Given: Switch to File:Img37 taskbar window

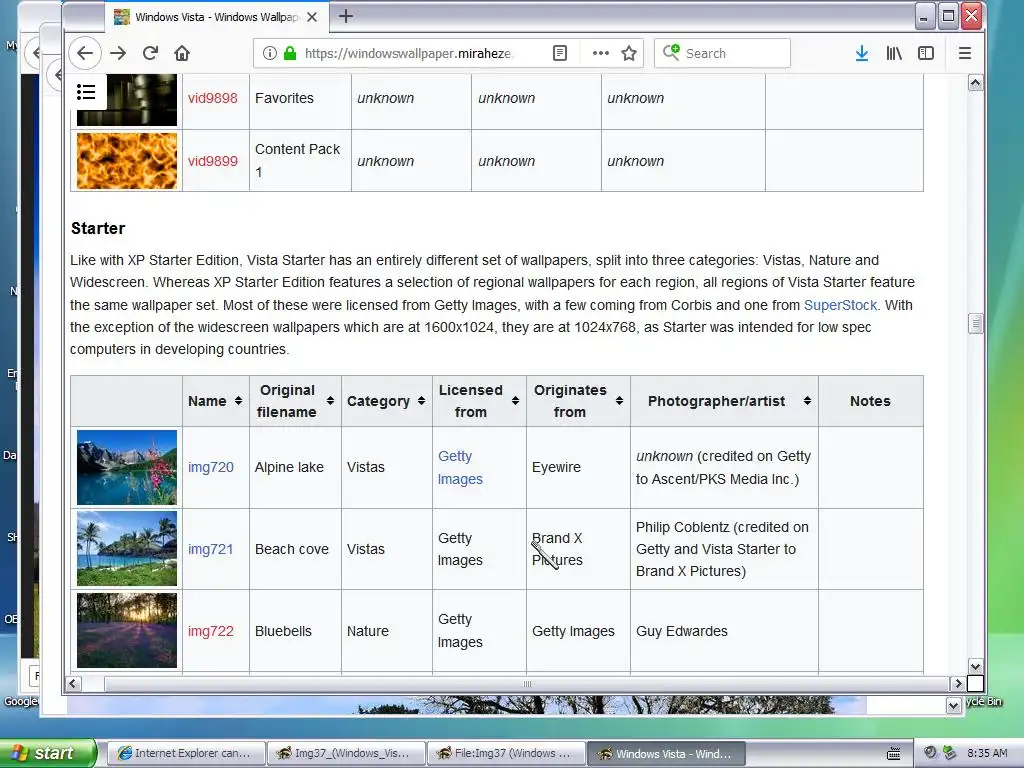Looking at the screenshot, I should [506, 753].
